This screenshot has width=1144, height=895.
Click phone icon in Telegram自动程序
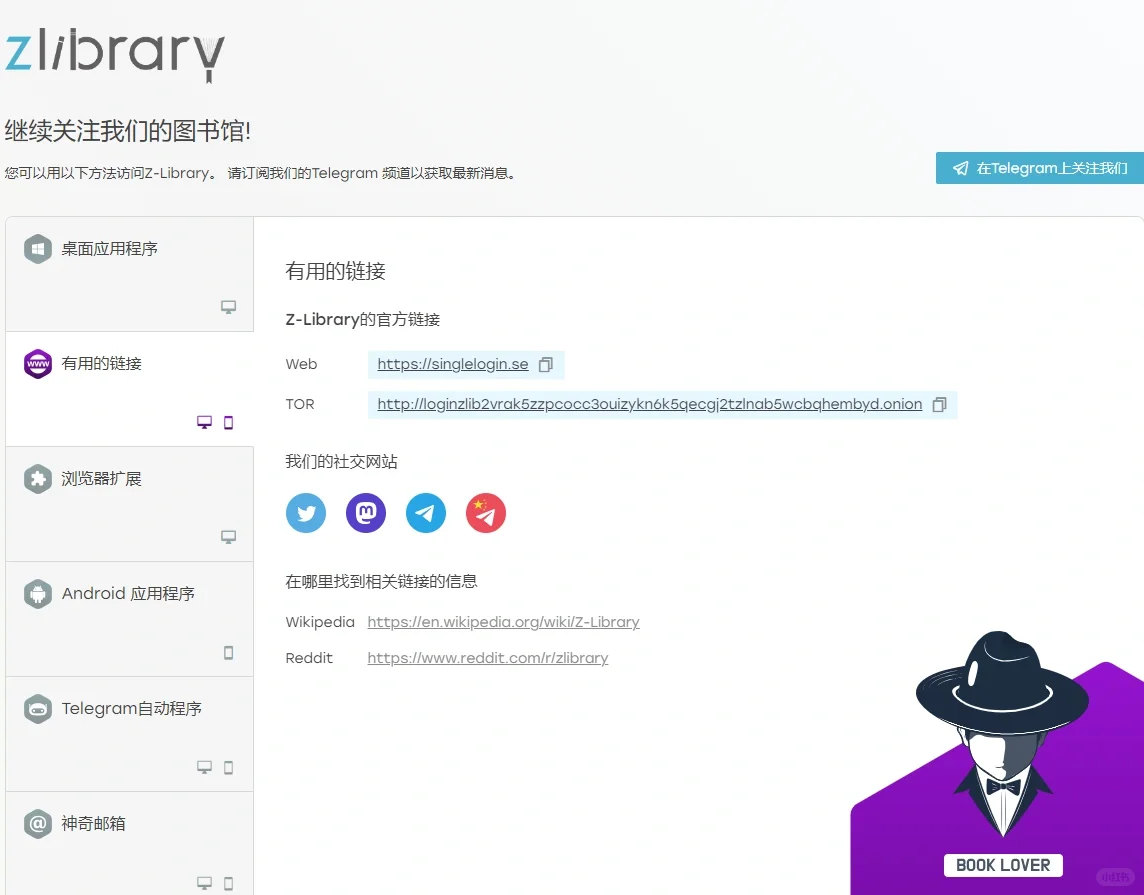[228, 767]
